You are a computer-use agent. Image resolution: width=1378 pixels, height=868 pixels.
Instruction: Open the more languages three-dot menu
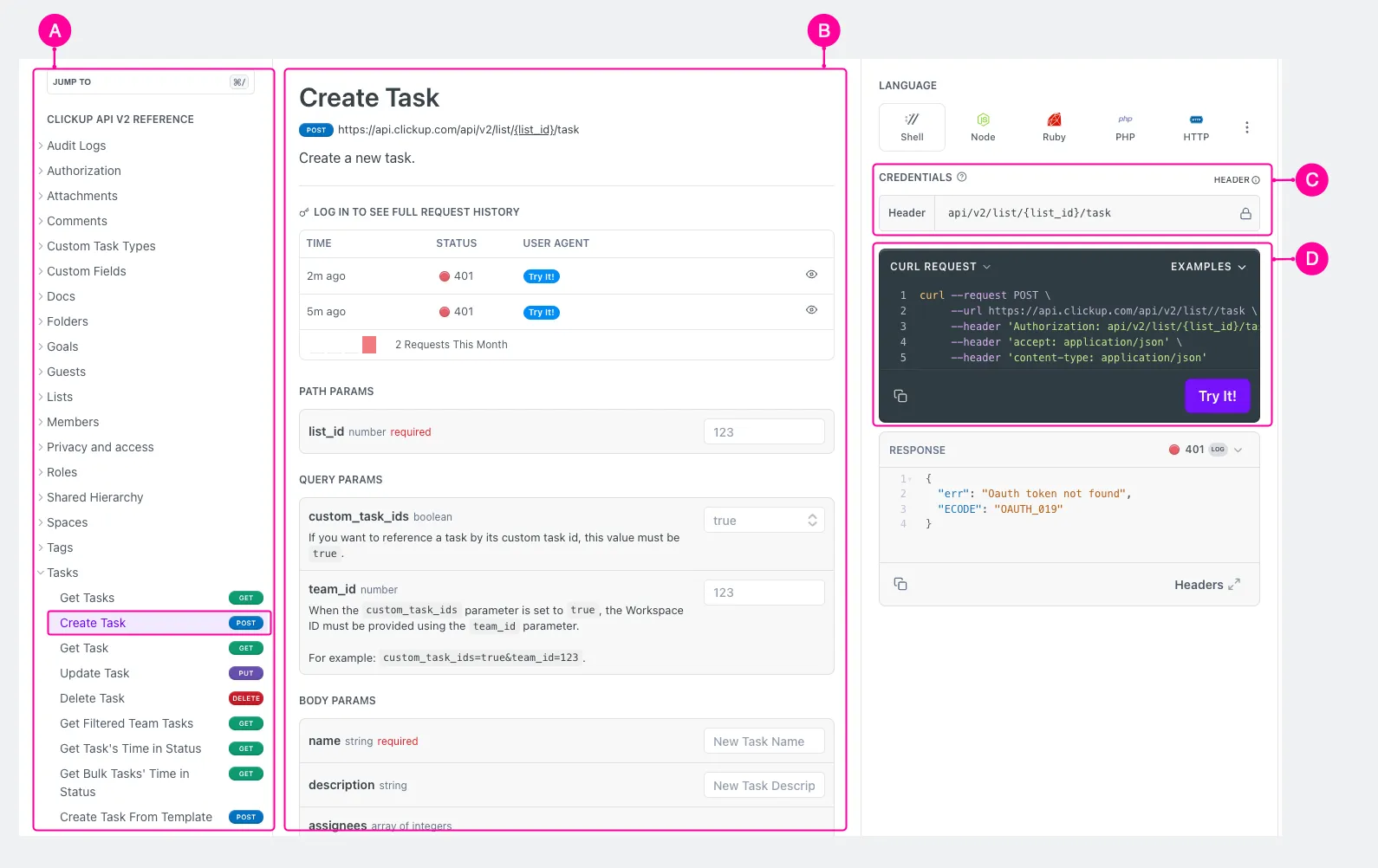click(1247, 127)
